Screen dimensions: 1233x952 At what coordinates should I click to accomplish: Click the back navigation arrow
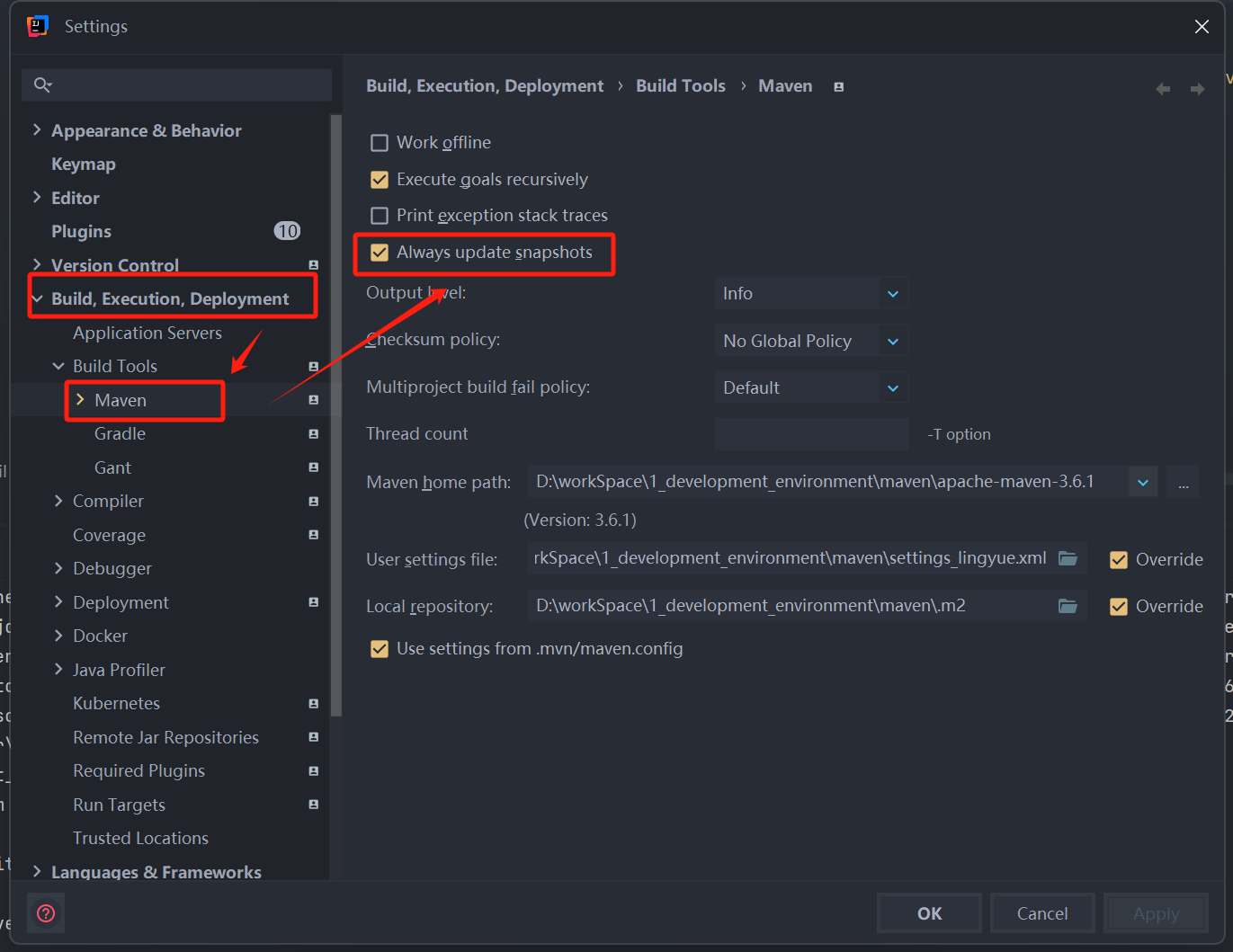(1163, 88)
